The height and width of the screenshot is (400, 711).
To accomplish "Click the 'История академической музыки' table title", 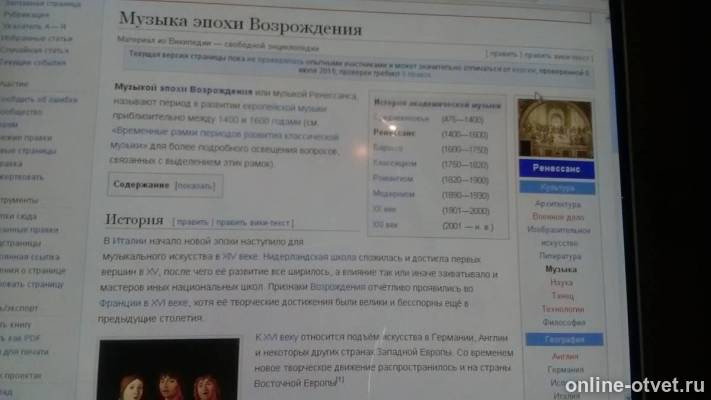I will click(437, 104).
